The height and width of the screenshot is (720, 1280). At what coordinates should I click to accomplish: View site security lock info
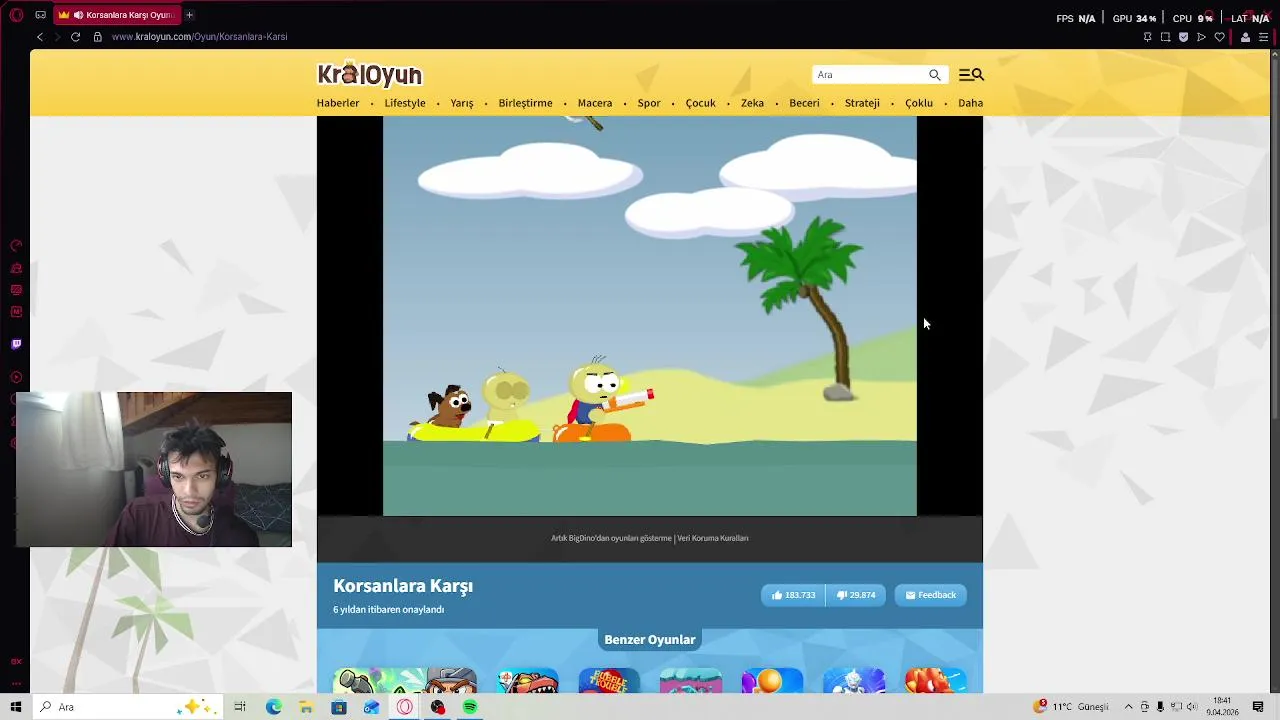pyautogui.click(x=97, y=37)
